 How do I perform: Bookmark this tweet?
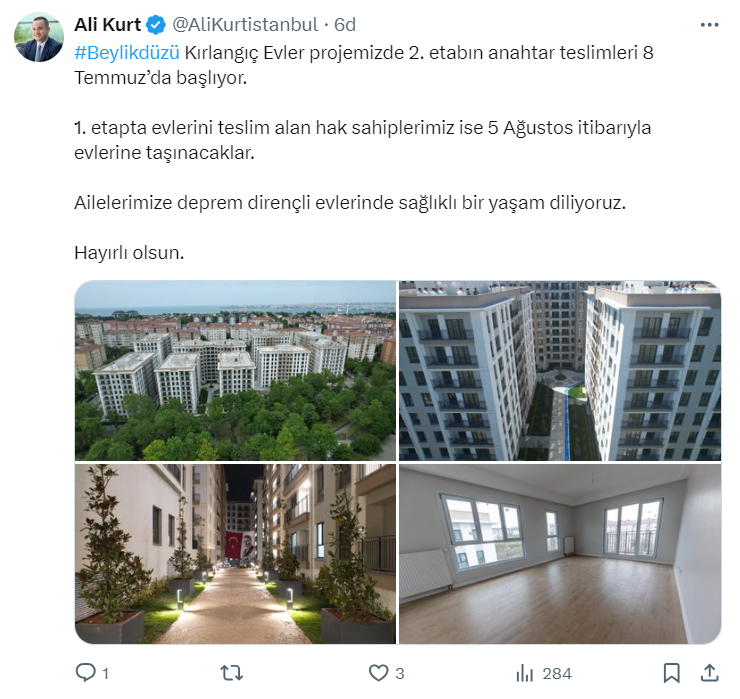tap(671, 673)
